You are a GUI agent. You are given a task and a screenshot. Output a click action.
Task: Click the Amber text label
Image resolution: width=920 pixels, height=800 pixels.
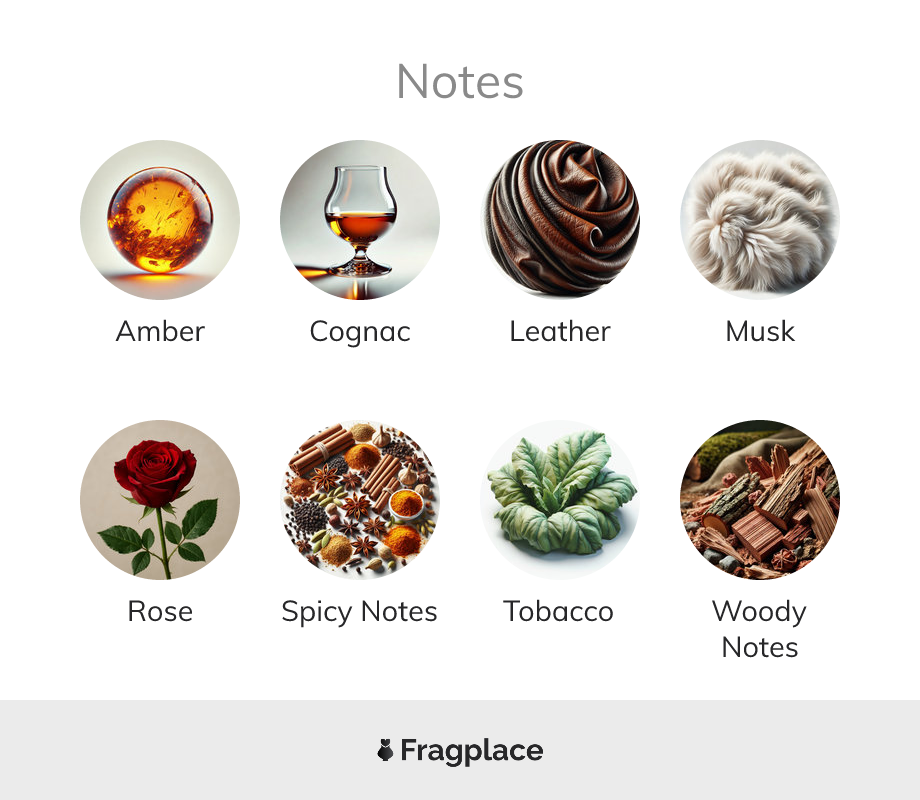click(160, 331)
